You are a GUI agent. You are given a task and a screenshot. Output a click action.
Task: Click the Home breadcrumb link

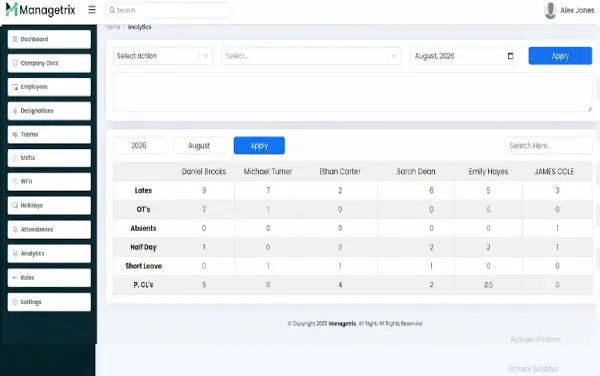[113, 27]
